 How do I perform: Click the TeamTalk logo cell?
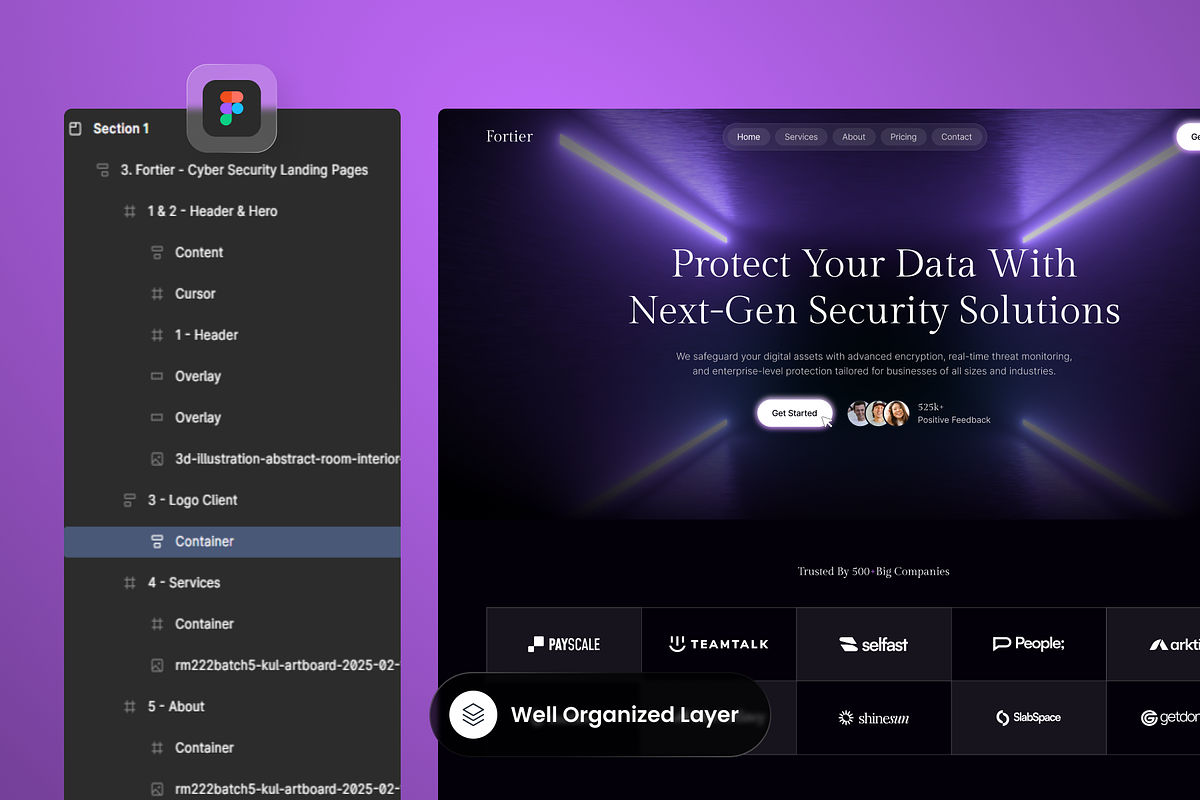(x=719, y=644)
